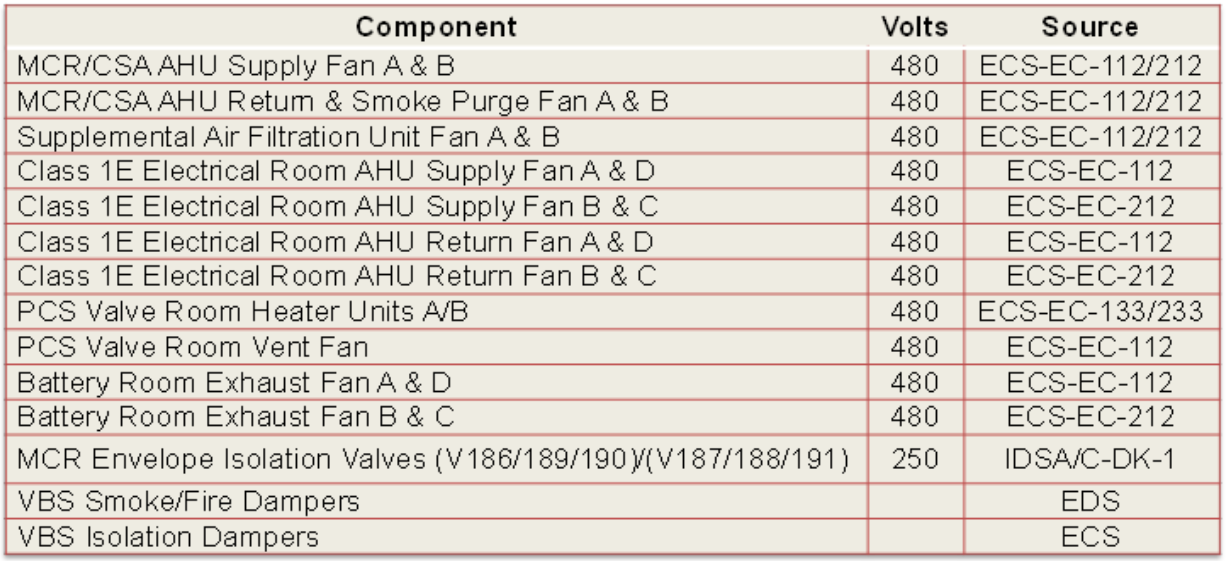Click Class 1E Electrical Room AHU Return Fan B & C
This screenshot has width=1226, height=561.
437,276
